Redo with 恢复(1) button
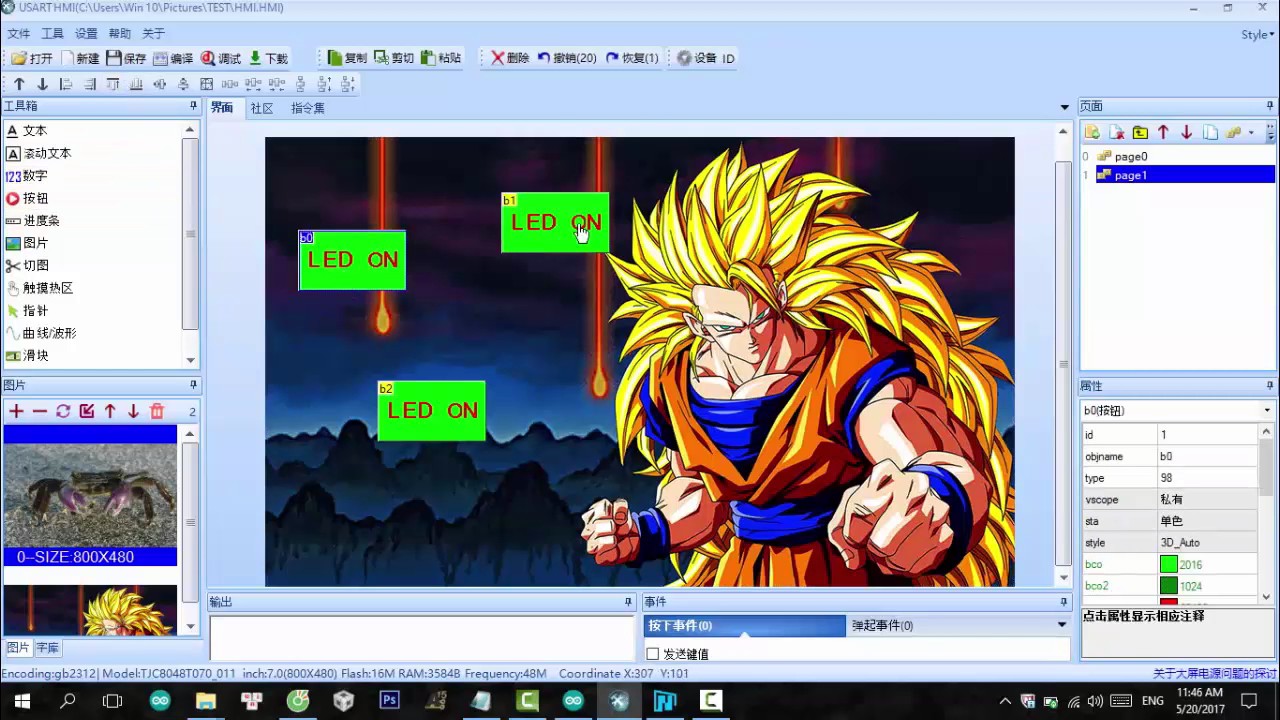Image resolution: width=1280 pixels, height=720 pixels. 632,58
